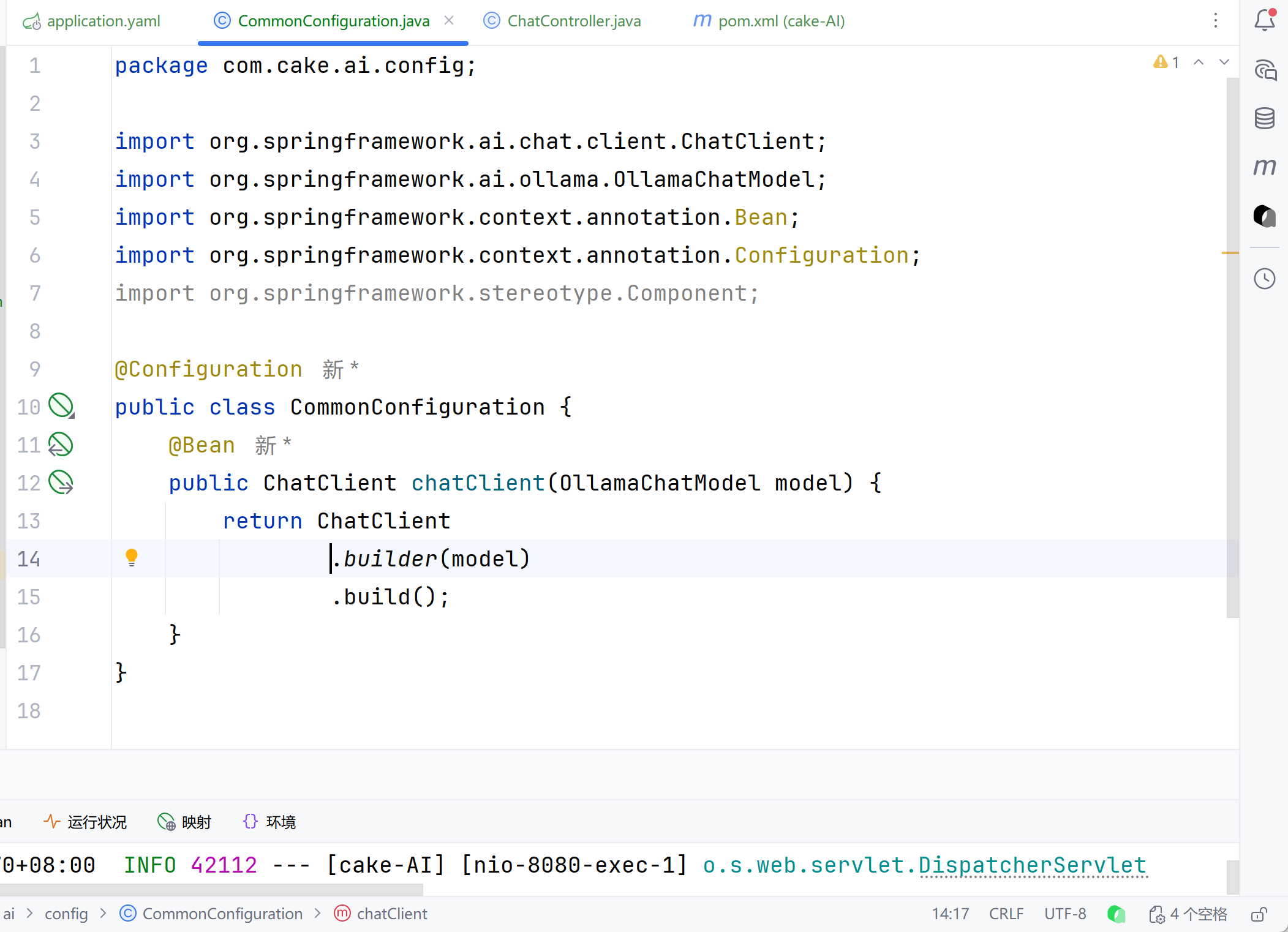1288x932 pixels.
Task: Click the bean gutter icon on line 12
Action: point(61,483)
